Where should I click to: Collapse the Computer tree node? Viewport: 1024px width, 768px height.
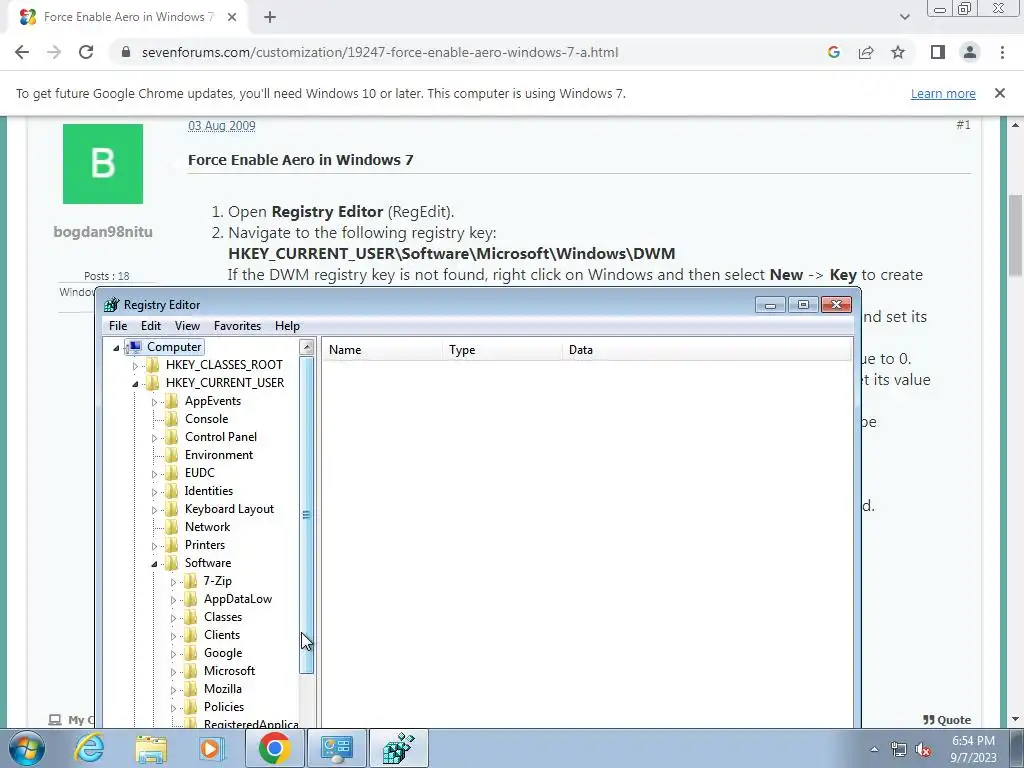(116, 348)
